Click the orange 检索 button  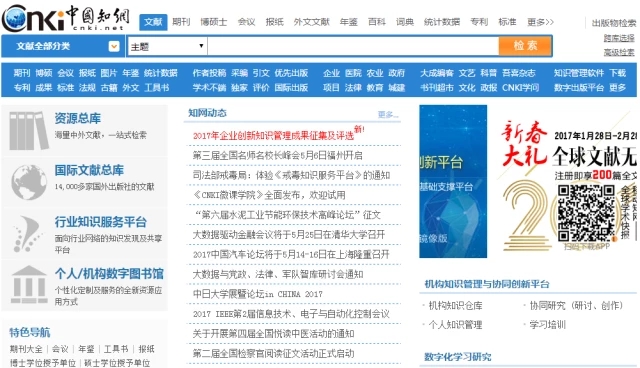tap(525, 46)
